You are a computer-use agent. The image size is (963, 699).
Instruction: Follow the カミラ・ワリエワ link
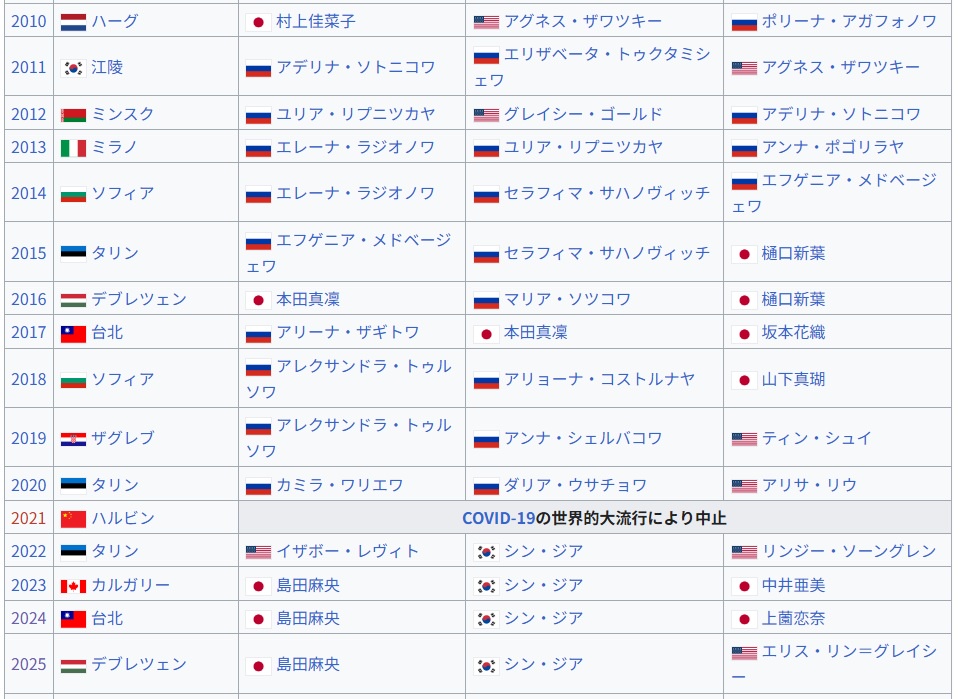(x=339, y=485)
